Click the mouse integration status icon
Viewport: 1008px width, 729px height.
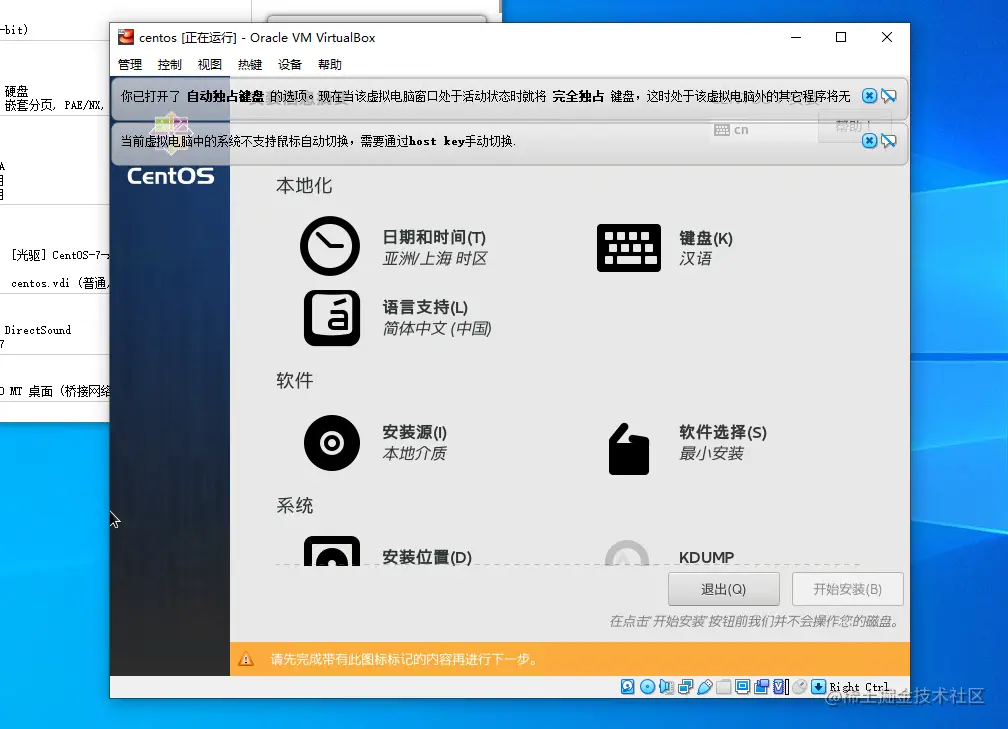[x=799, y=687]
